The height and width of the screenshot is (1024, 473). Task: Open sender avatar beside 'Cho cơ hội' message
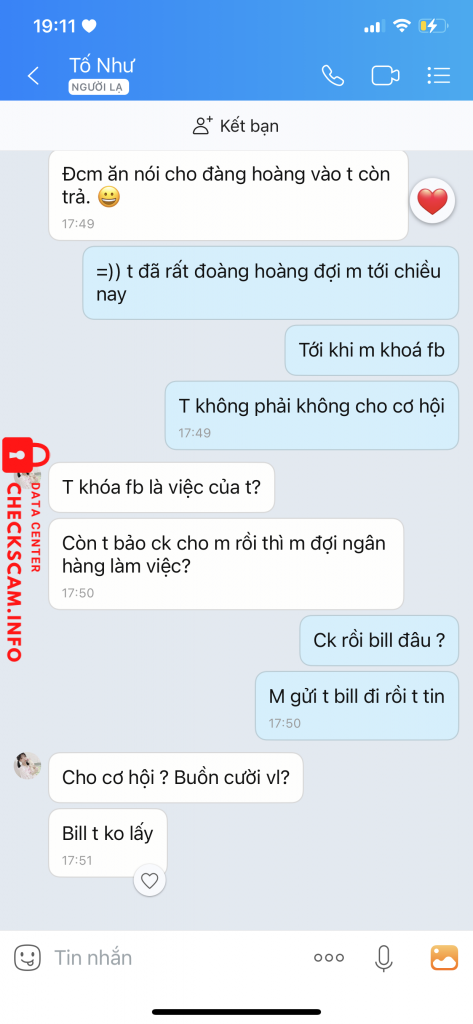(27, 765)
